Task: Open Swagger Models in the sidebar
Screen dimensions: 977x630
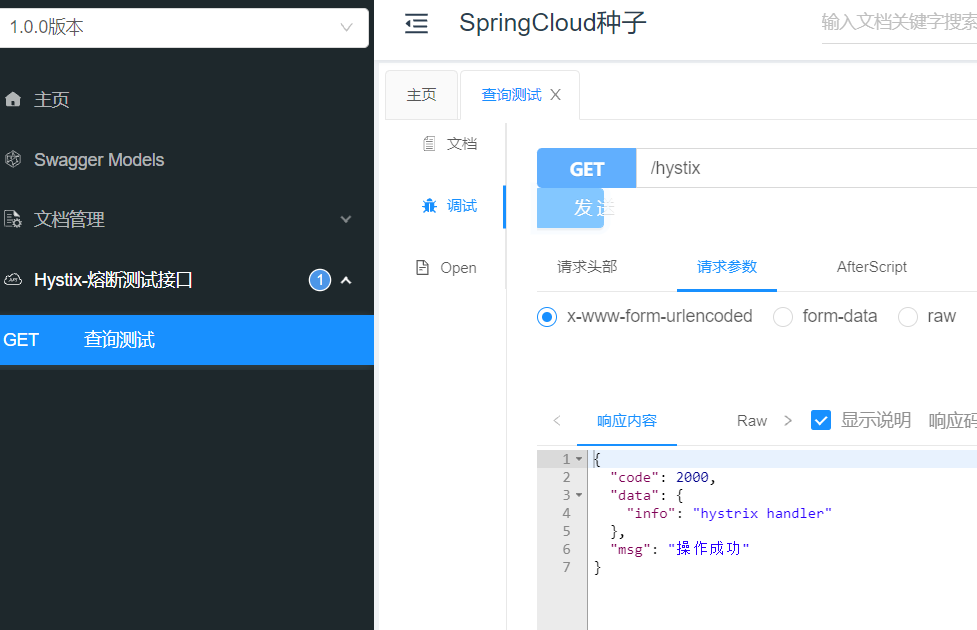Action: (x=98, y=160)
